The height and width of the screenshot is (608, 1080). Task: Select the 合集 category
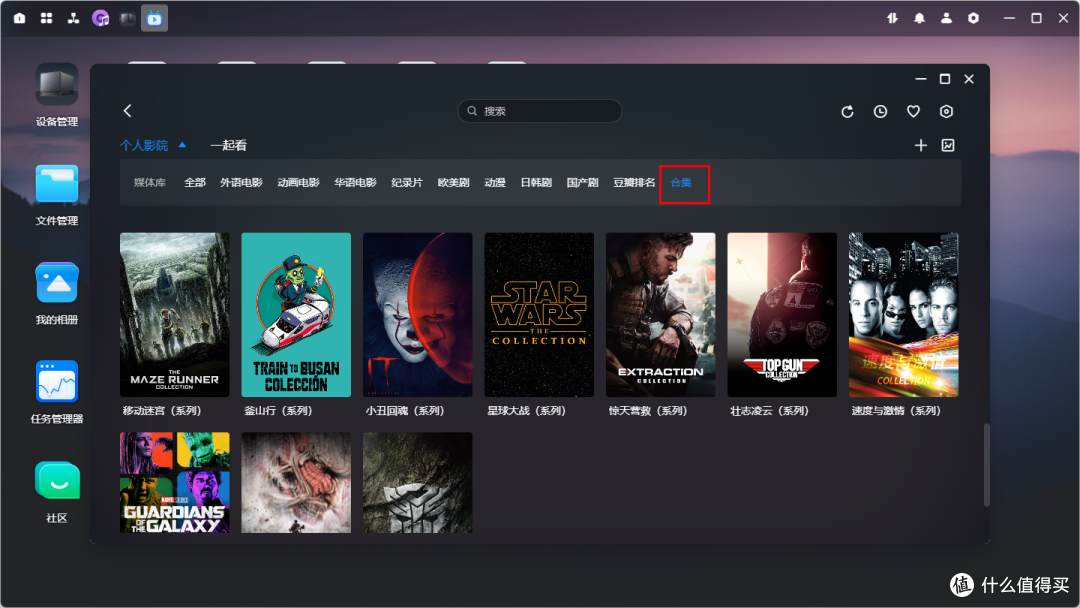681,182
